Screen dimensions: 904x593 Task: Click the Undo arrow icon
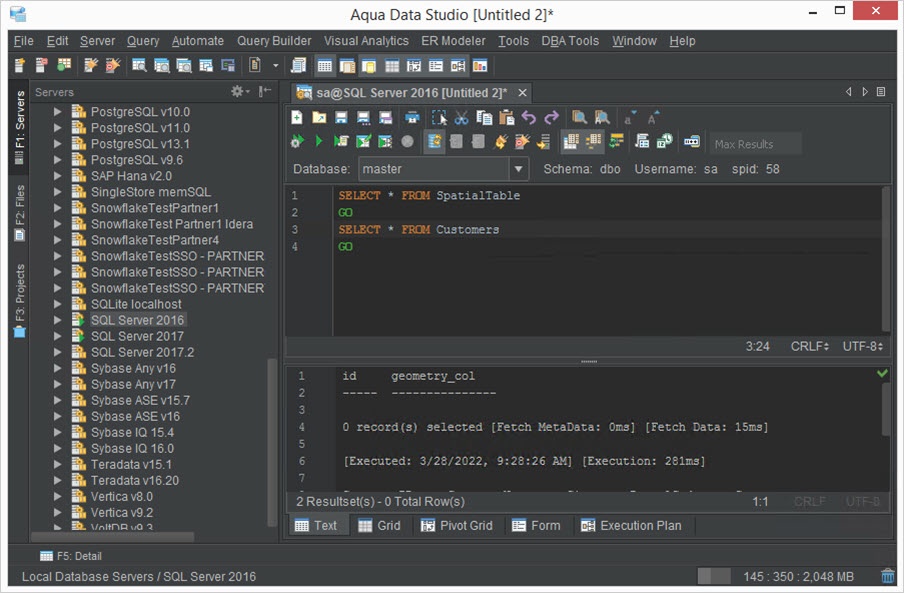point(529,118)
